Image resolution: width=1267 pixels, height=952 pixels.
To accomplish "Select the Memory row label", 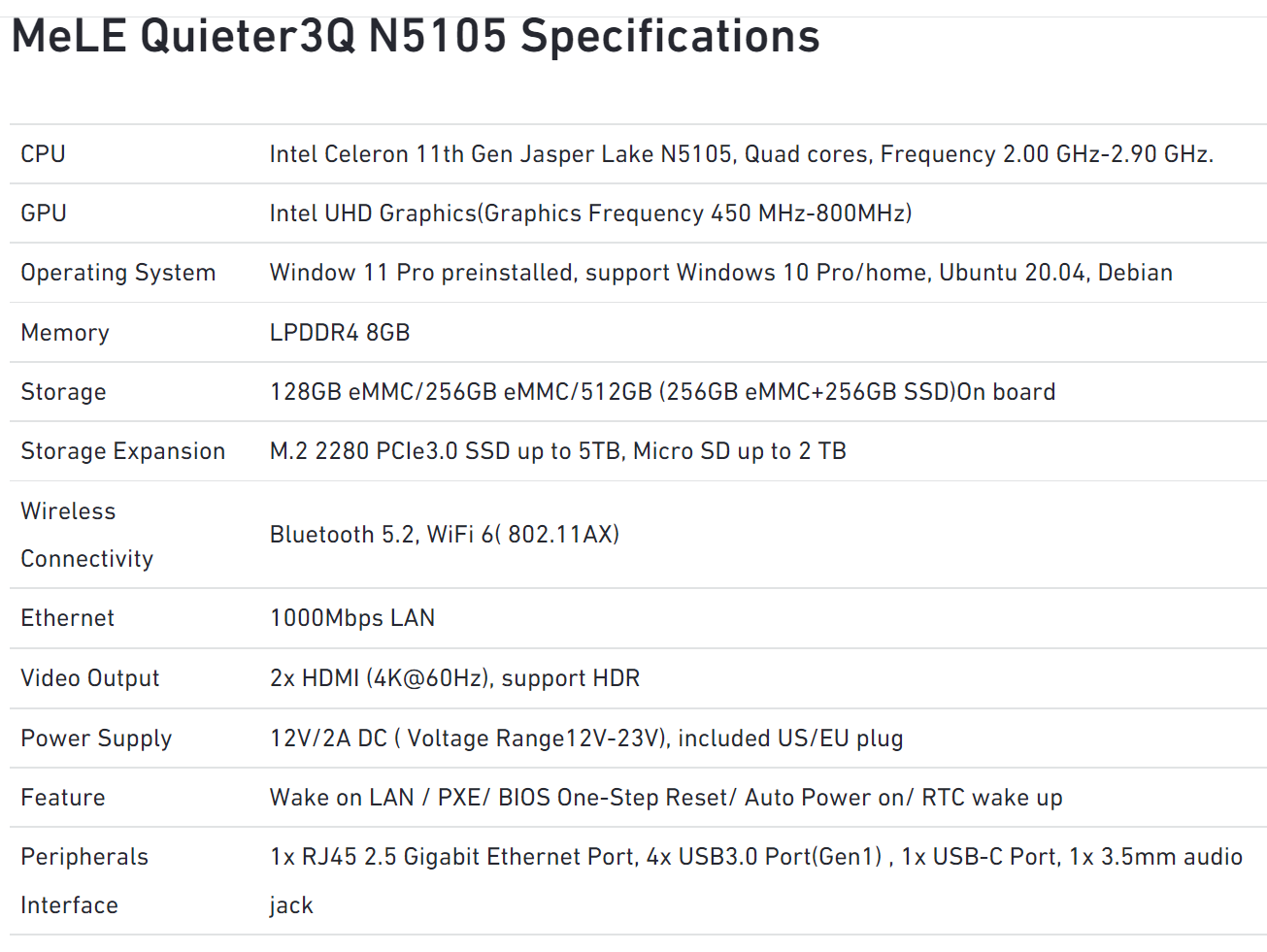I will [65, 333].
